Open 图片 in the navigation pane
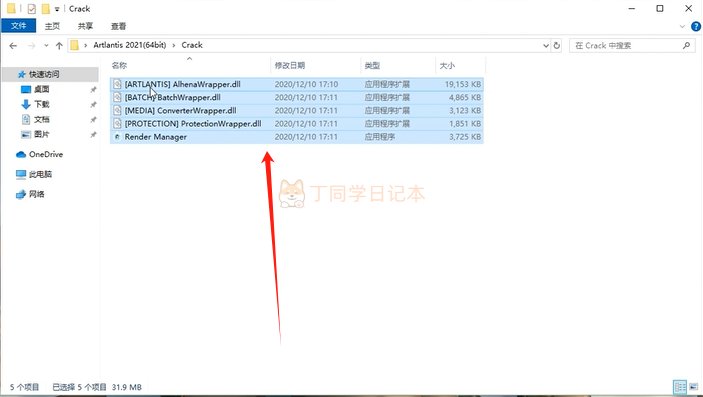Screen dimensions: 703x397 (42, 134)
